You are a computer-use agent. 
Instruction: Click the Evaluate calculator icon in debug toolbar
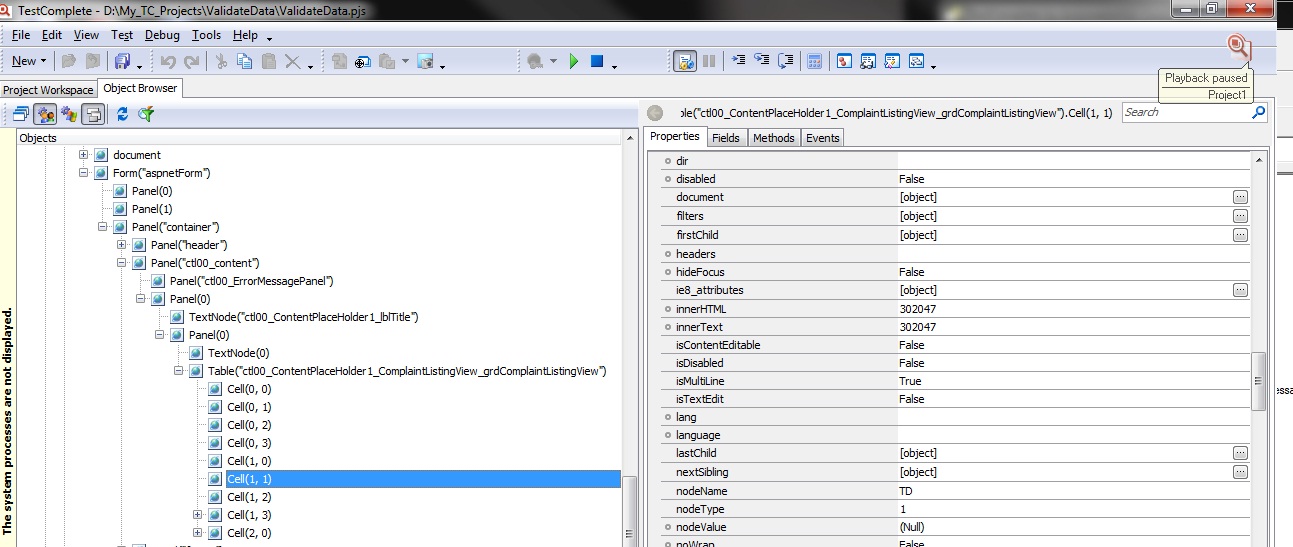[x=815, y=62]
